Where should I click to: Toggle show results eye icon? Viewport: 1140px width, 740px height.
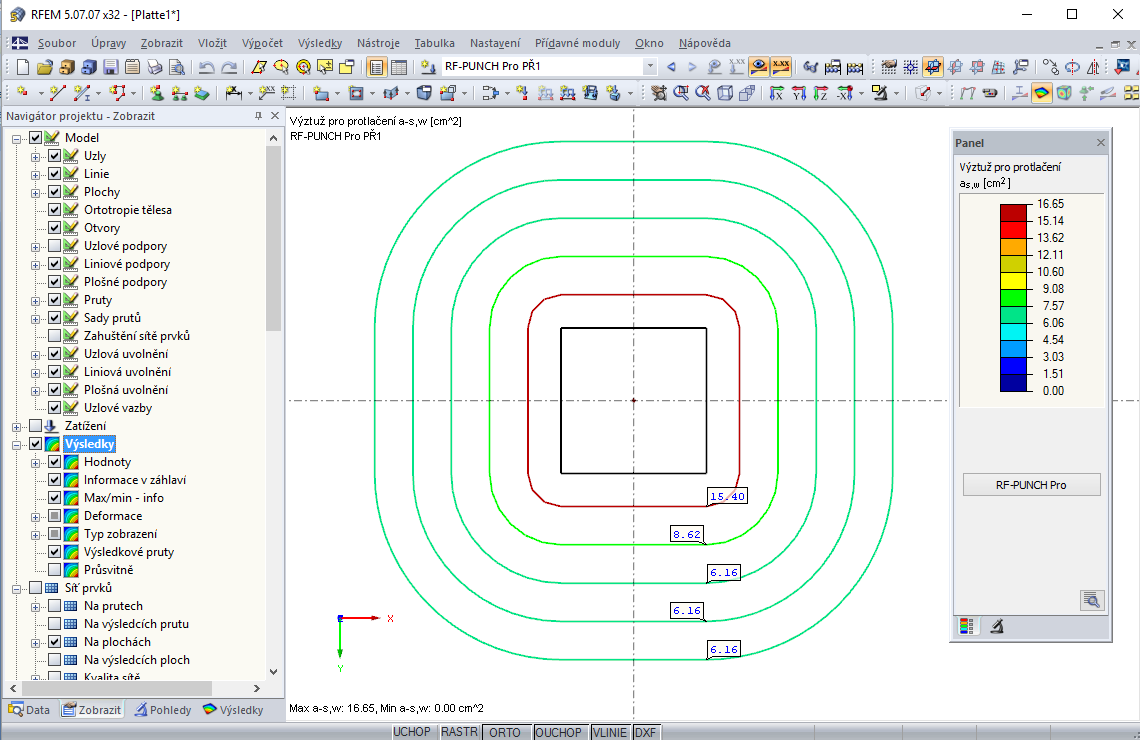tap(759, 67)
